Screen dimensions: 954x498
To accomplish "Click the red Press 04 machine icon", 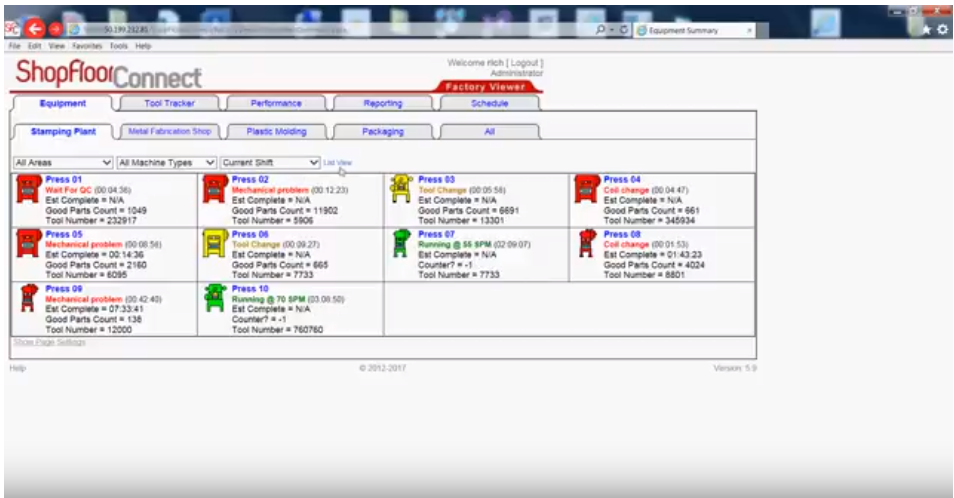I will point(586,189).
